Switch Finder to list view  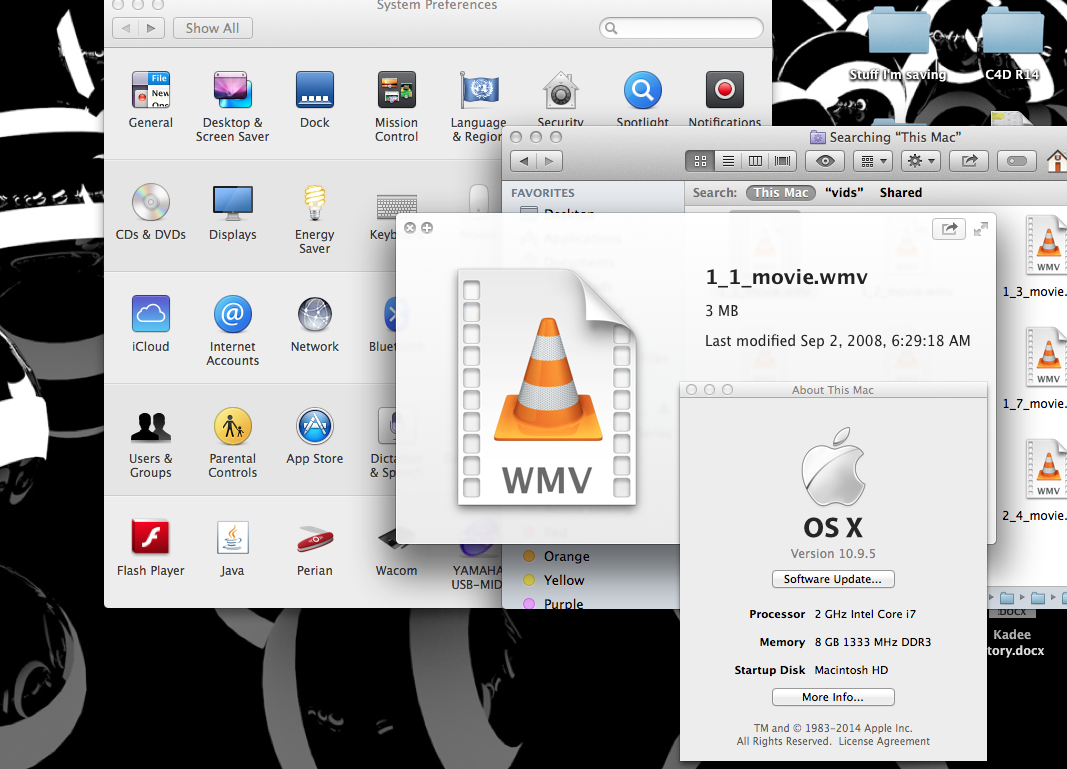point(728,160)
